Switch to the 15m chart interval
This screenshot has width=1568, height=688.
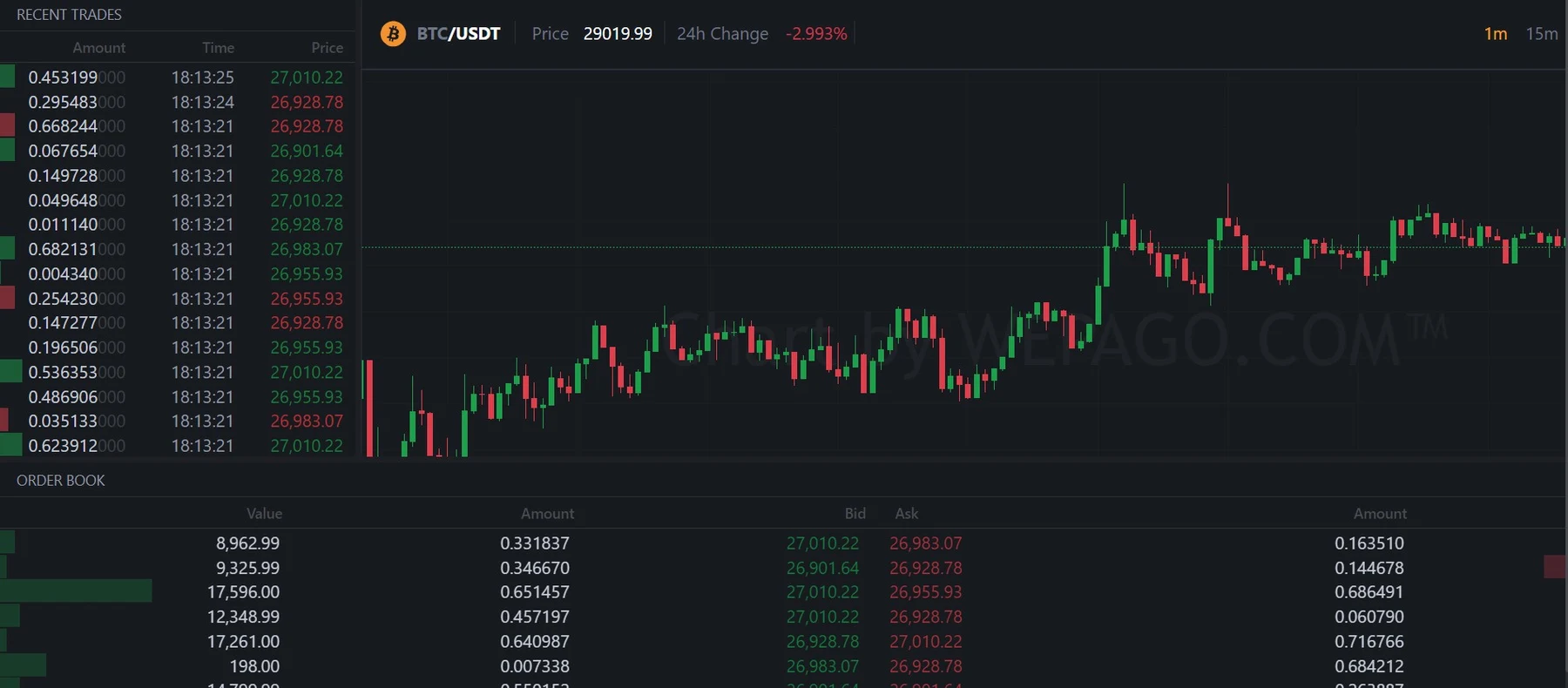tap(1541, 34)
